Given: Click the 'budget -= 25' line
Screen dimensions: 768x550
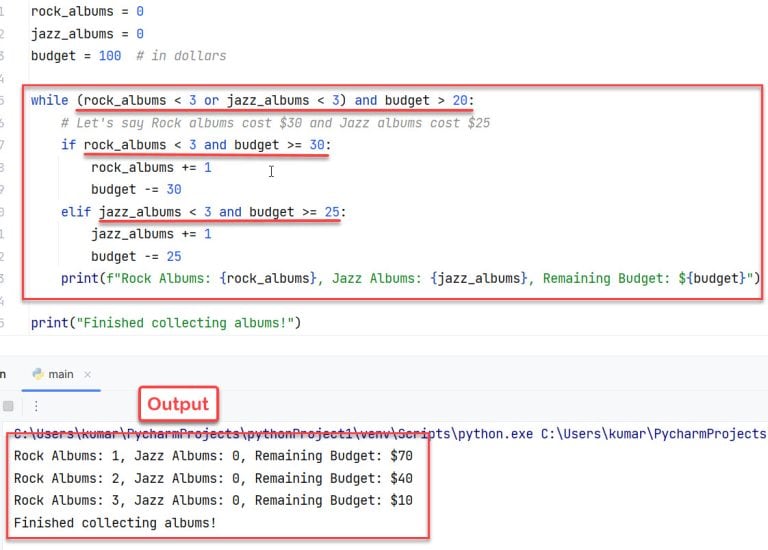Looking at the screenshot, I should [x=136, y=257].
